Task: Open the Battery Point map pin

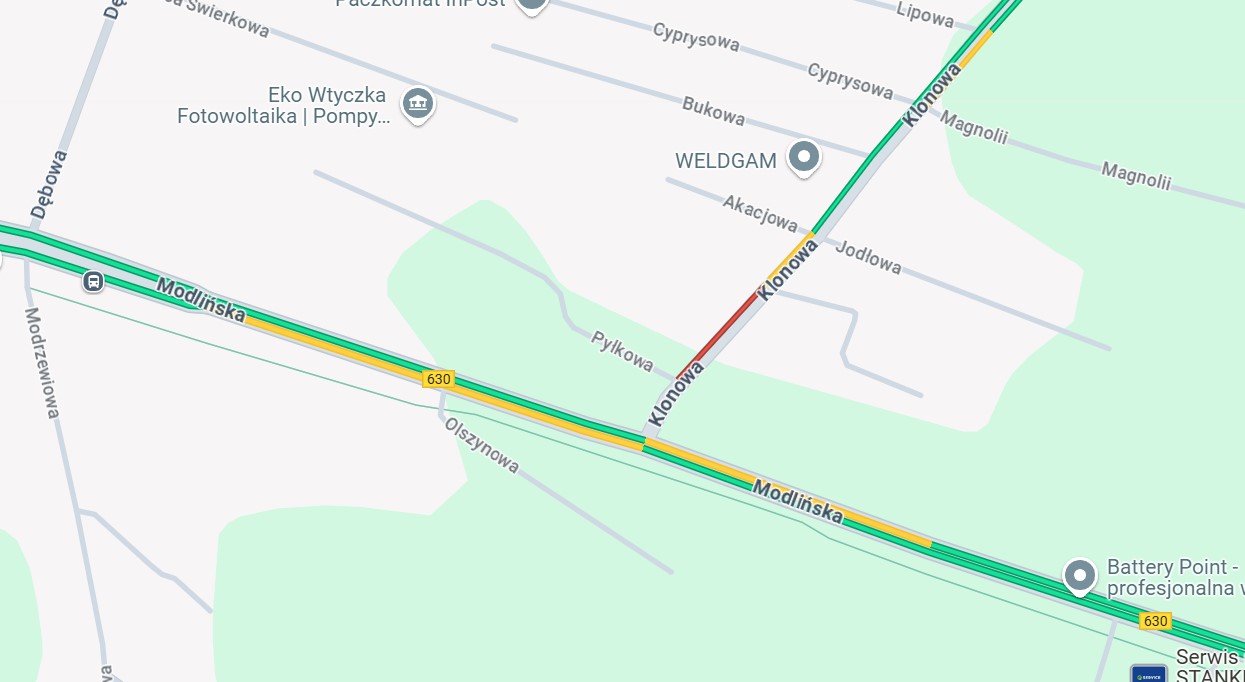Action: [1079, 577]
